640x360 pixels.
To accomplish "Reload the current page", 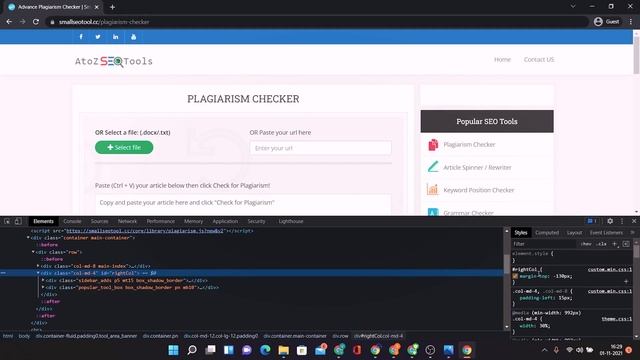I will (36, 22).
